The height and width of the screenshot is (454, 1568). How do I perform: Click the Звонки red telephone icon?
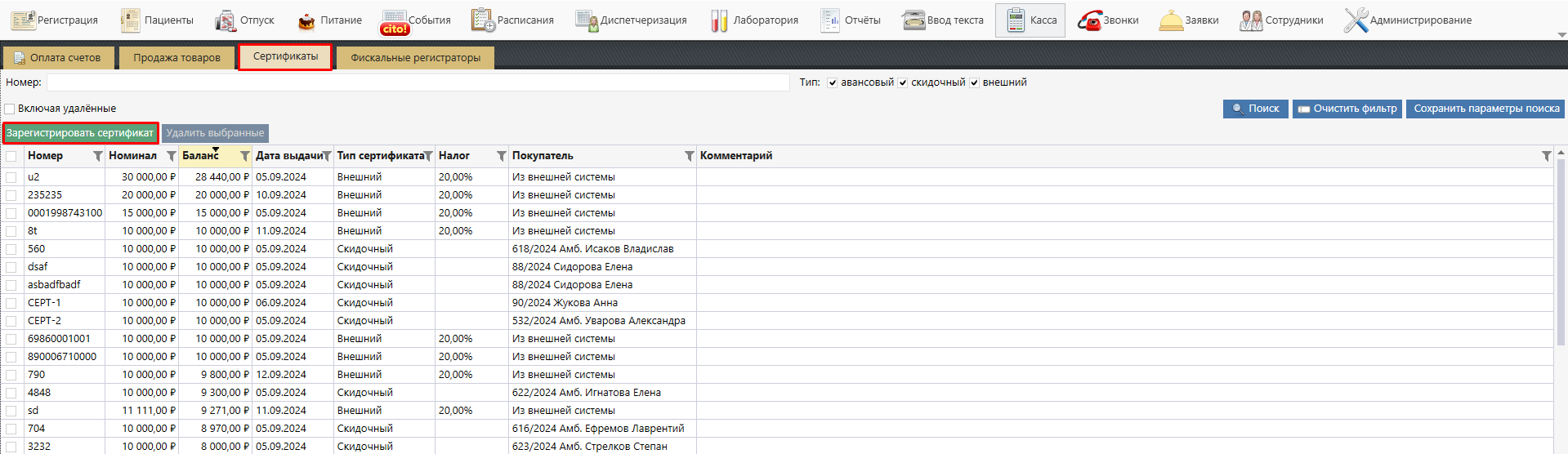pyautogui.click(x=1089, y=20)
